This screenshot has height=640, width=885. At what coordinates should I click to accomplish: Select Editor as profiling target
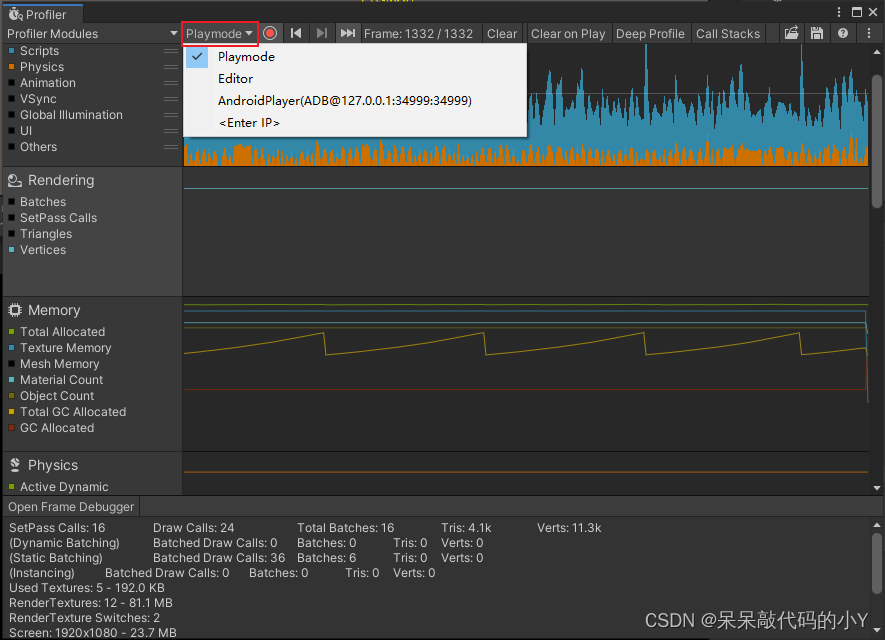355,78
